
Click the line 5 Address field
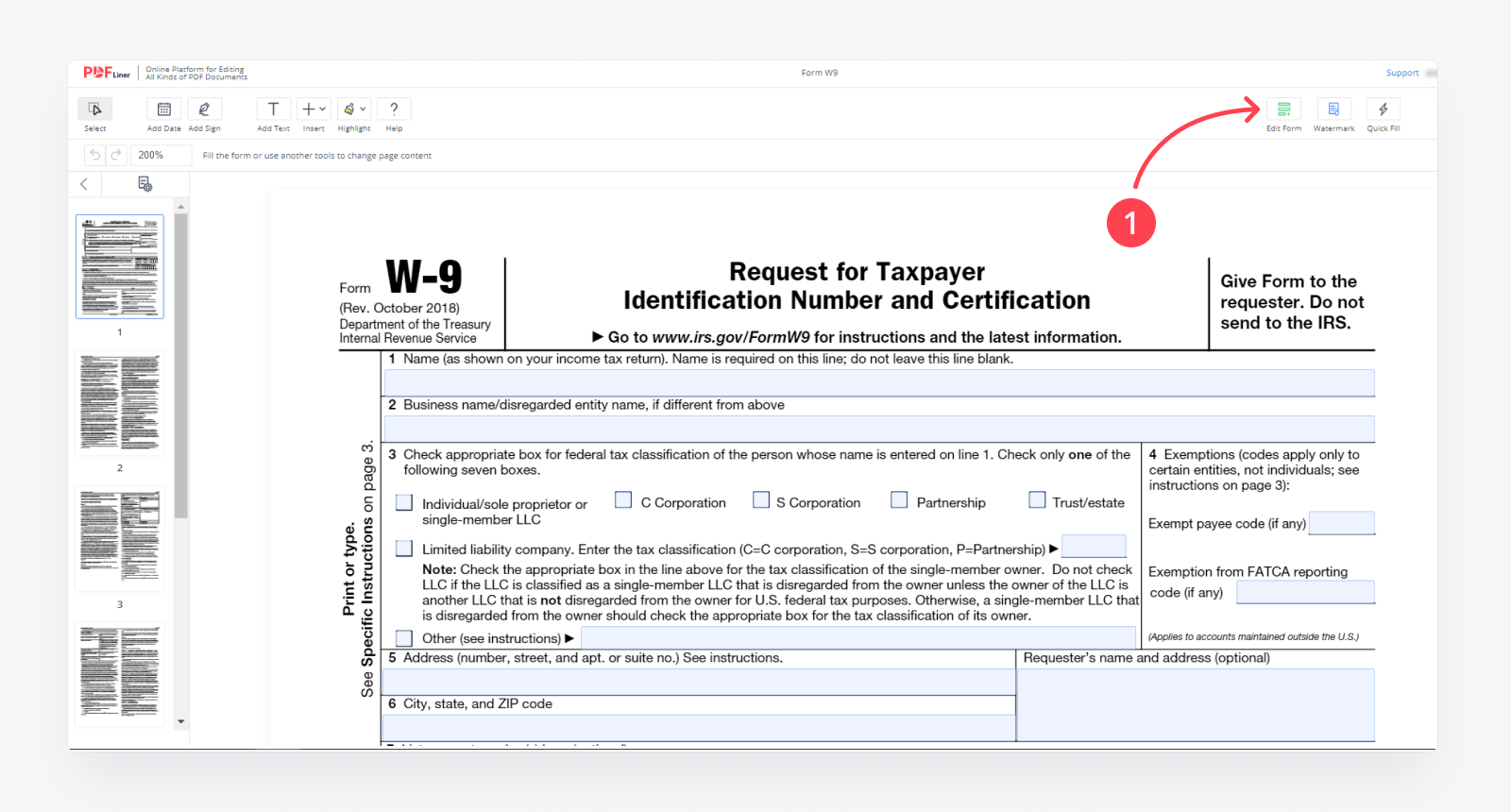point(699,682)
